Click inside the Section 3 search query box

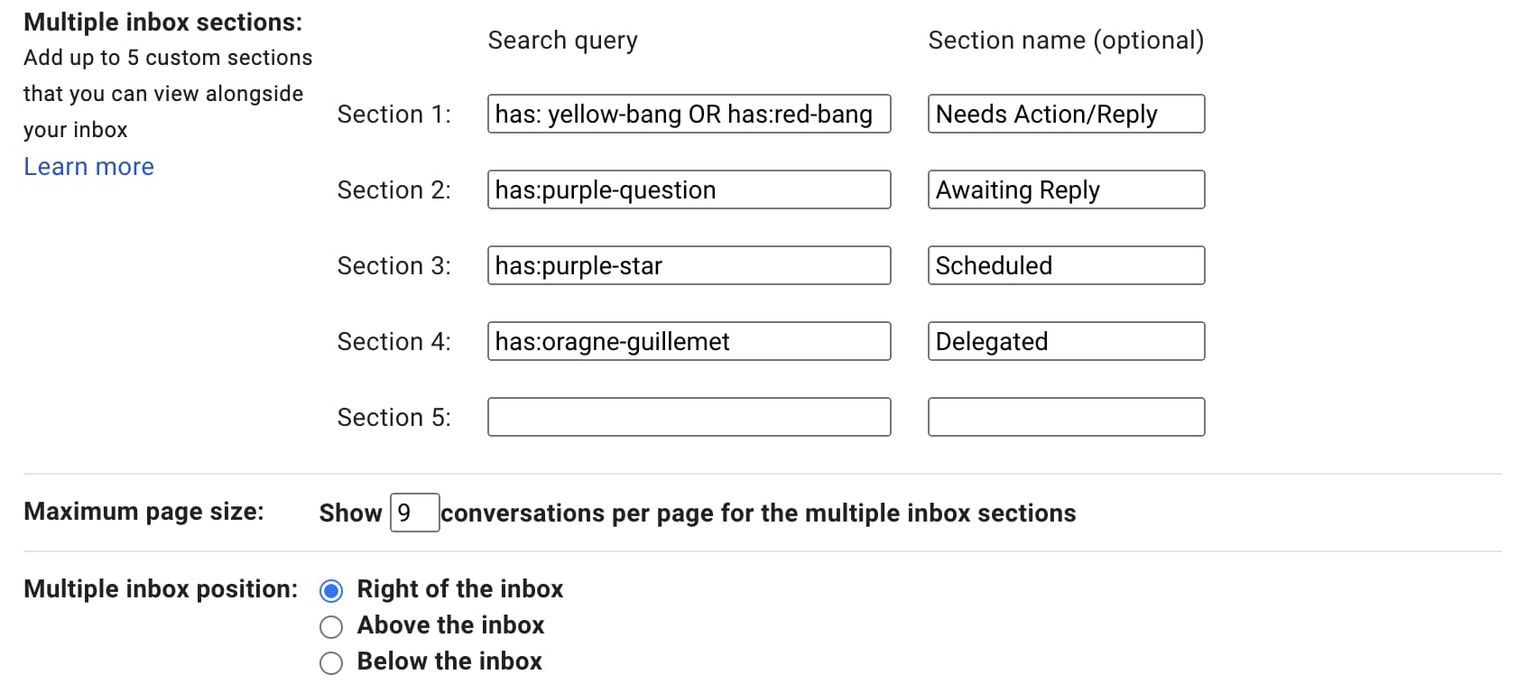689,265
